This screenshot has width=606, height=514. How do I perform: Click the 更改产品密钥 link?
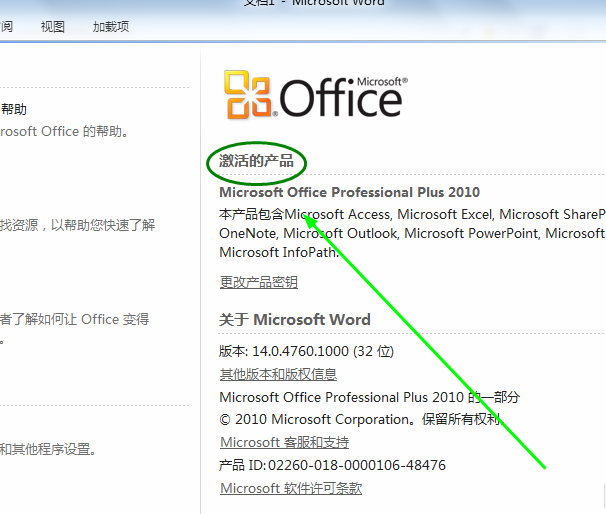coord(258,282)
